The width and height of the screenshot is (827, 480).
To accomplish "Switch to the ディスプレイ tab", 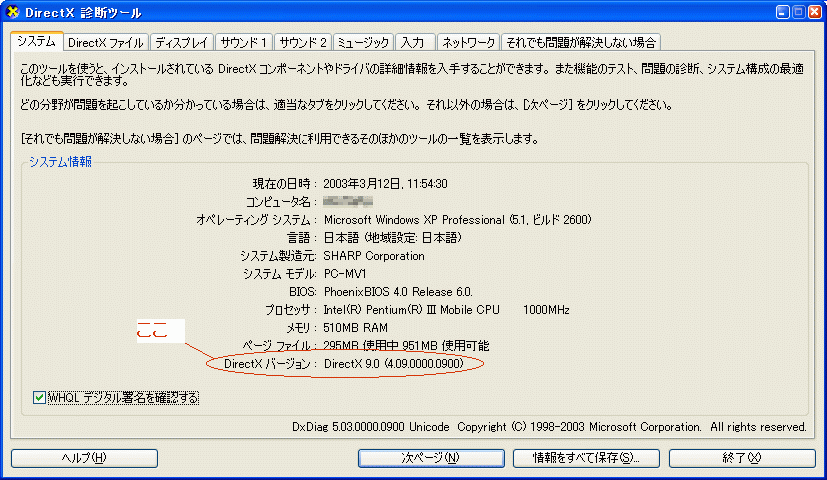I will [x=182, y=43].
